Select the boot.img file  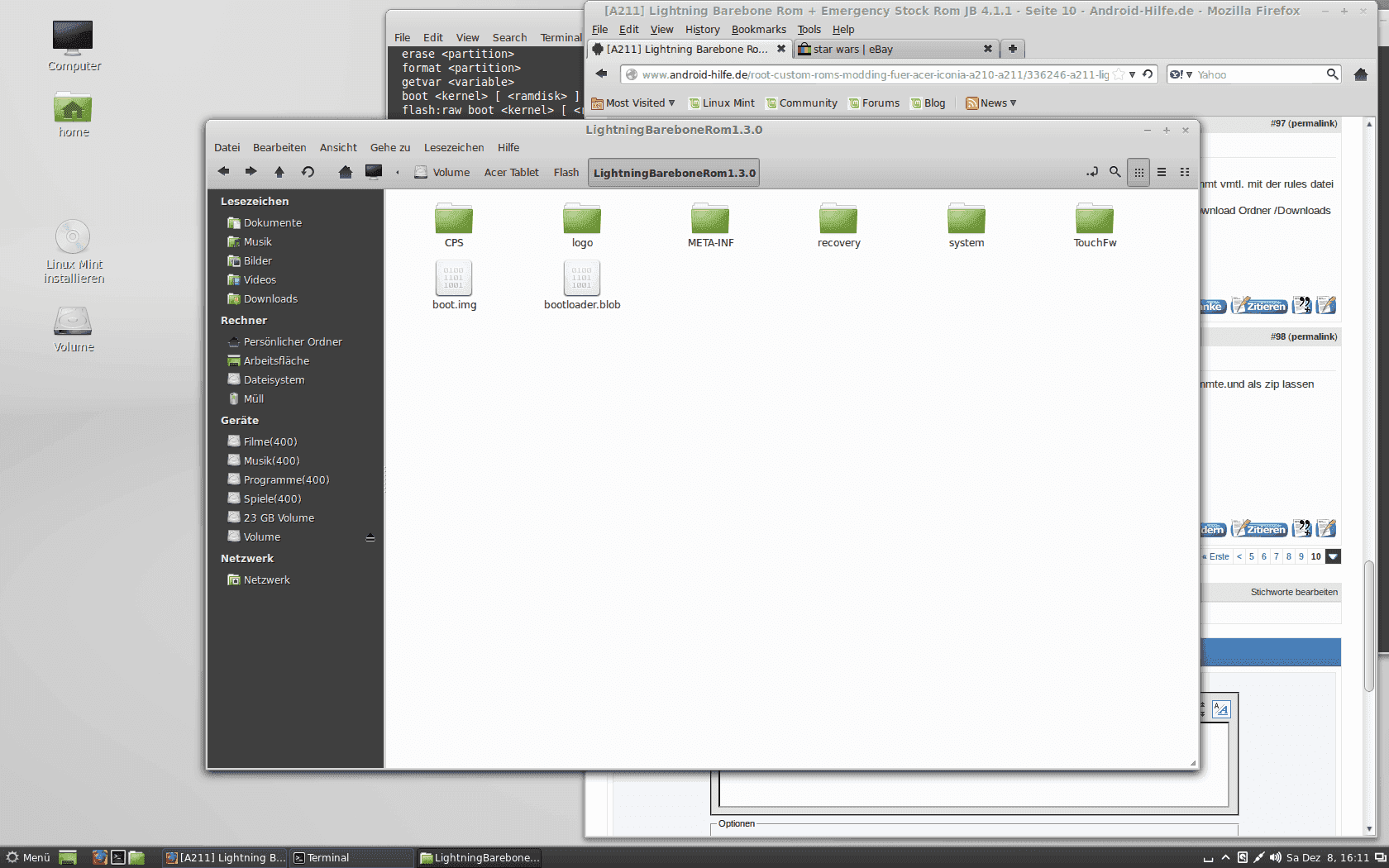(x=454, y=285)
